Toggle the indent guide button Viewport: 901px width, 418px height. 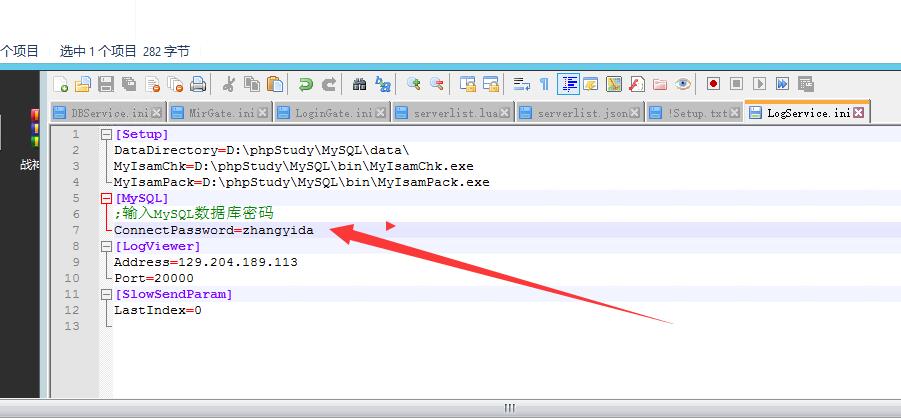tap(568, 85)
